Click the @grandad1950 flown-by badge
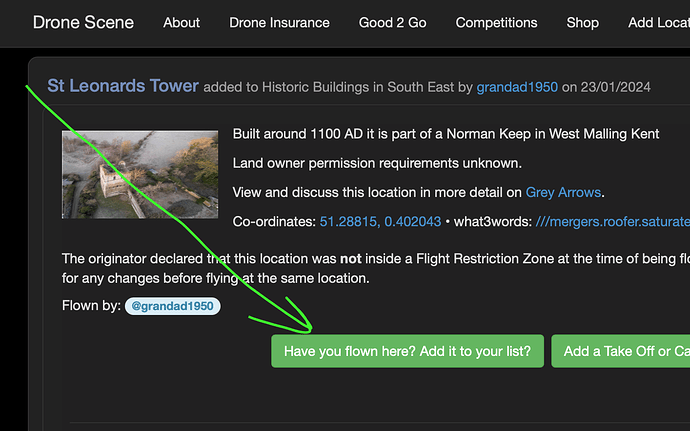Viewport: 690px width, 431px height. click(172, 306)
